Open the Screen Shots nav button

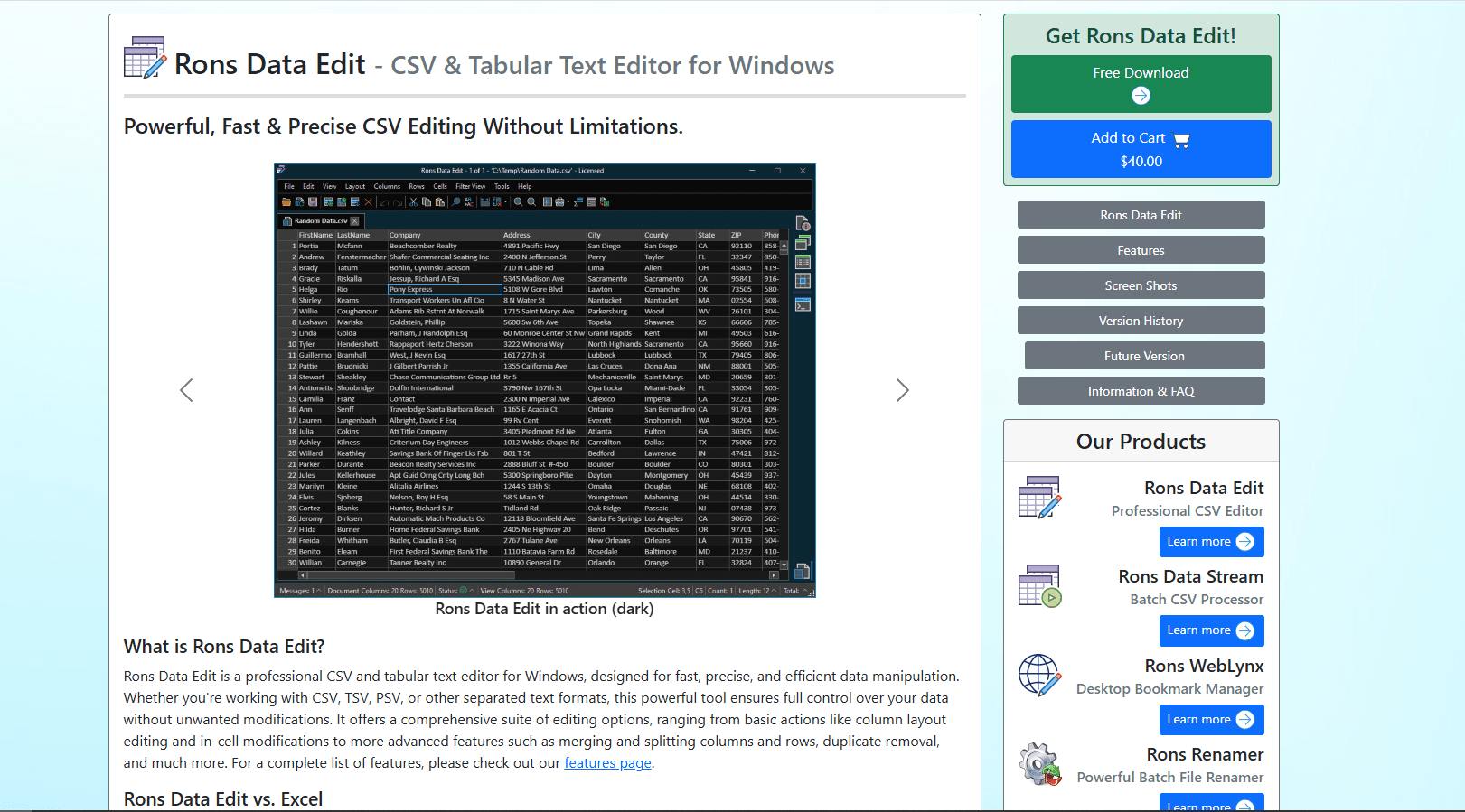pyautogui.click(x=1141, y=285)
